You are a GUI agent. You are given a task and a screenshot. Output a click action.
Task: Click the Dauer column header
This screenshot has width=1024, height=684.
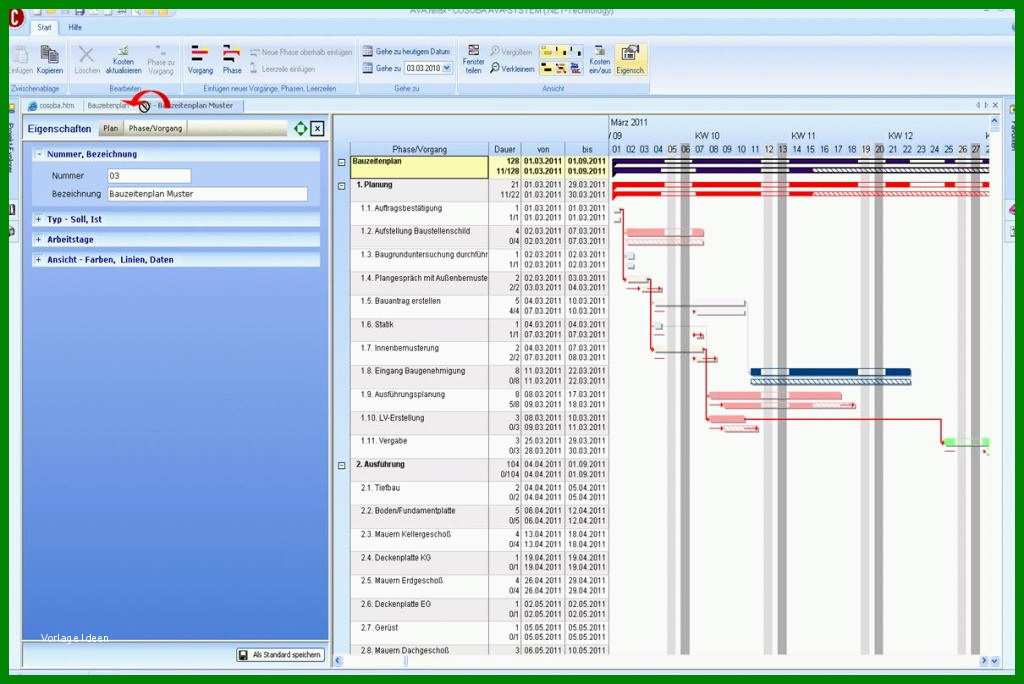(505, 149)
